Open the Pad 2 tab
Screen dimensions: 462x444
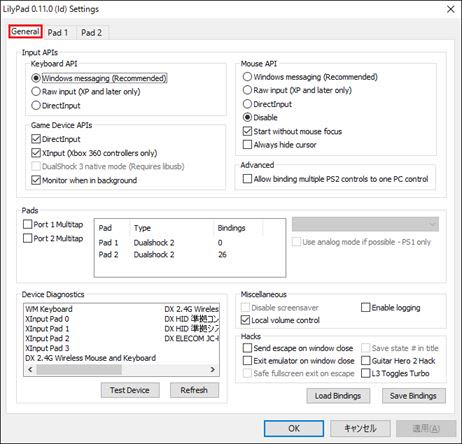click(91, 33)
